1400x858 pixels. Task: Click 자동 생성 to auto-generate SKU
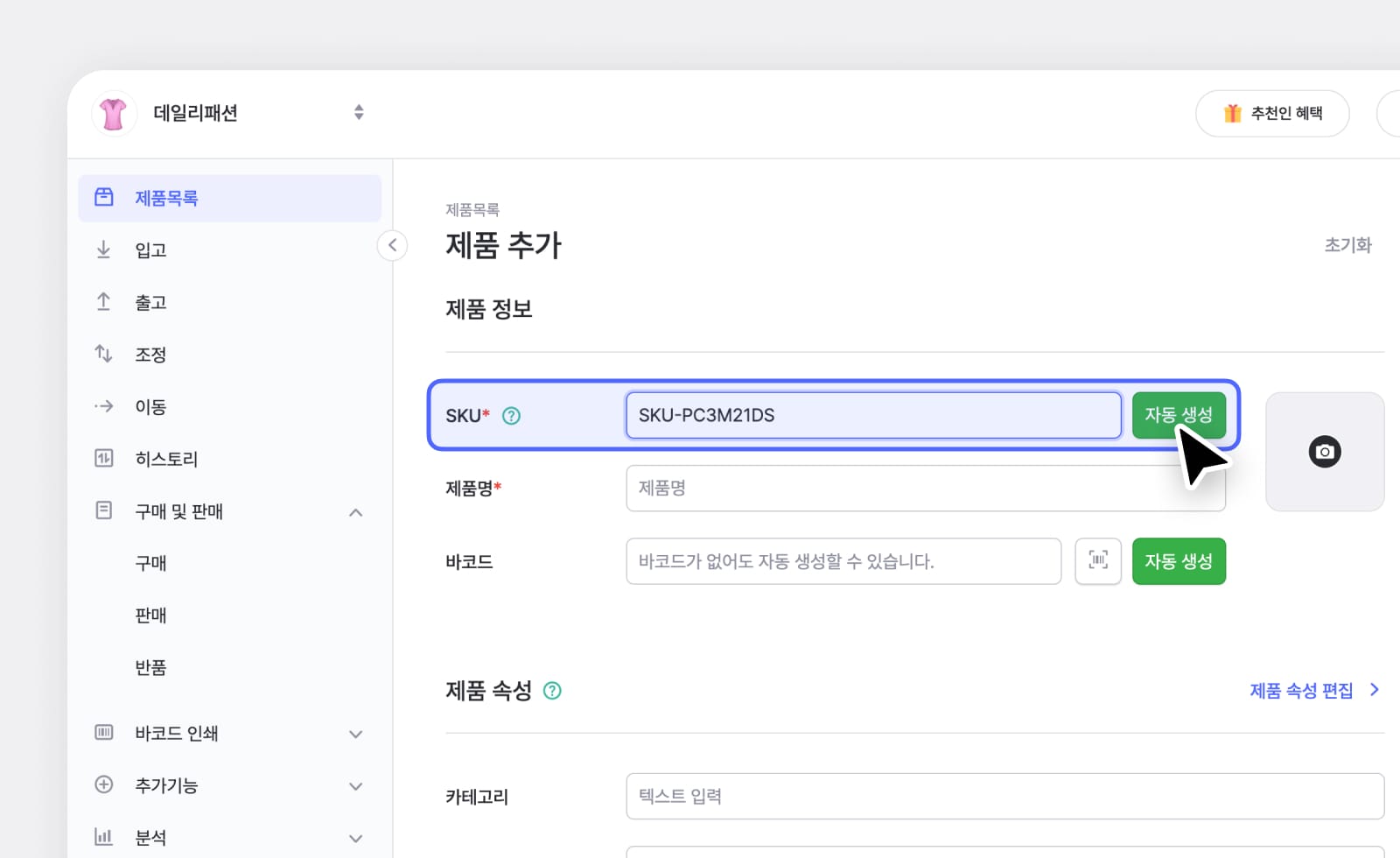click(1179, 415)
